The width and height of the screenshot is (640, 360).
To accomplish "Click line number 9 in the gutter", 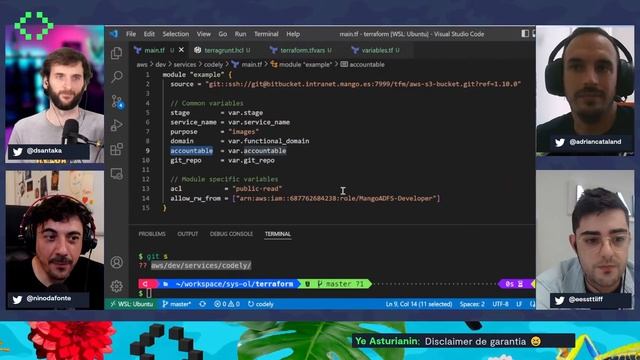I will 147,151.
